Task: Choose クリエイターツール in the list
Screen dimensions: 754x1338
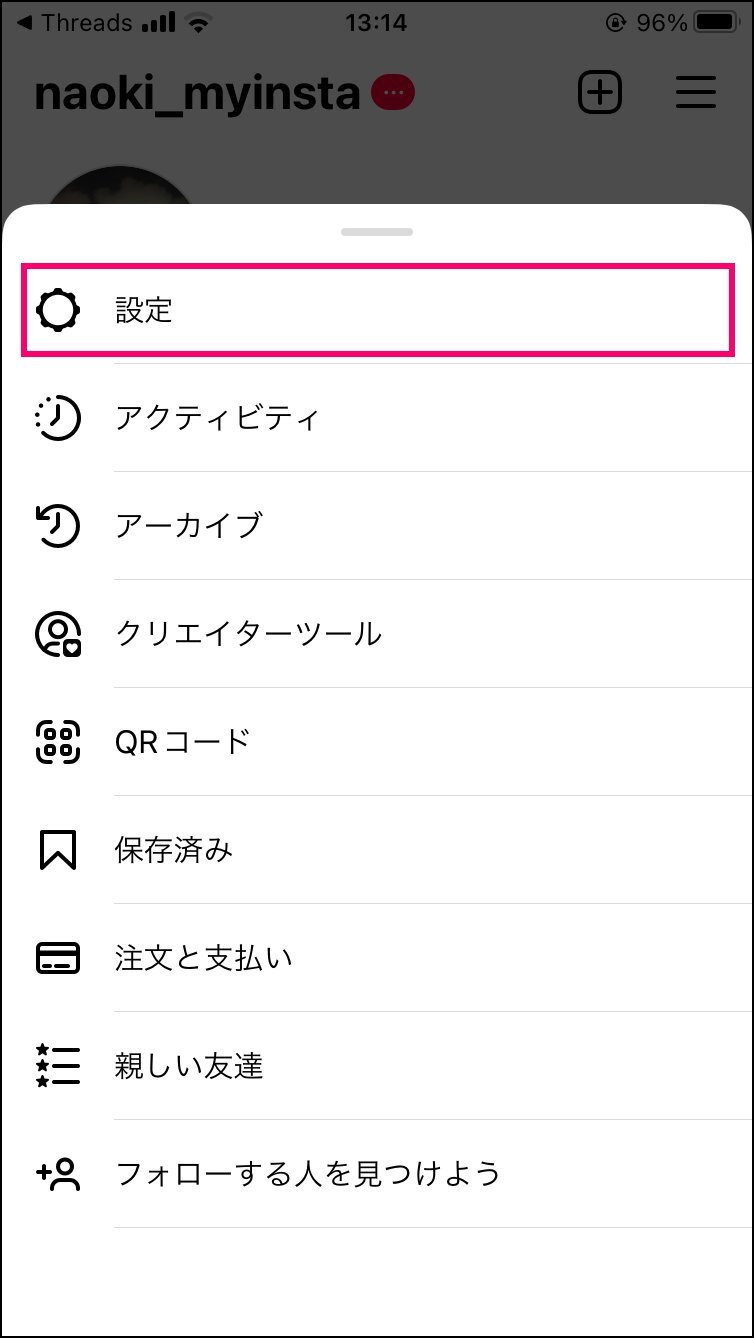Action: [x=377, y=634]
